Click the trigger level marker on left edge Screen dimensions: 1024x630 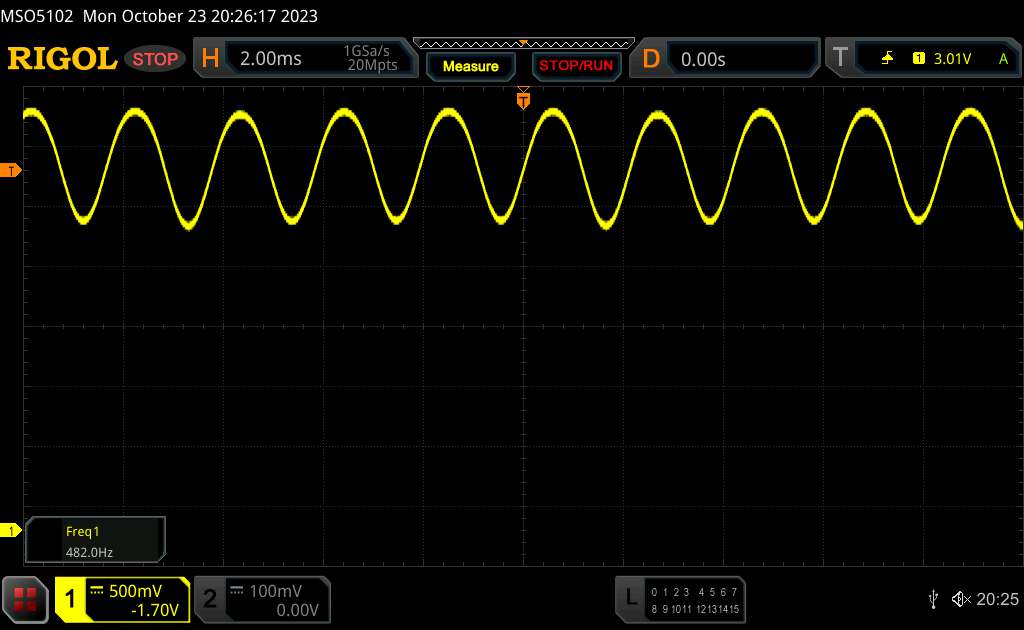tap(10, 170)
